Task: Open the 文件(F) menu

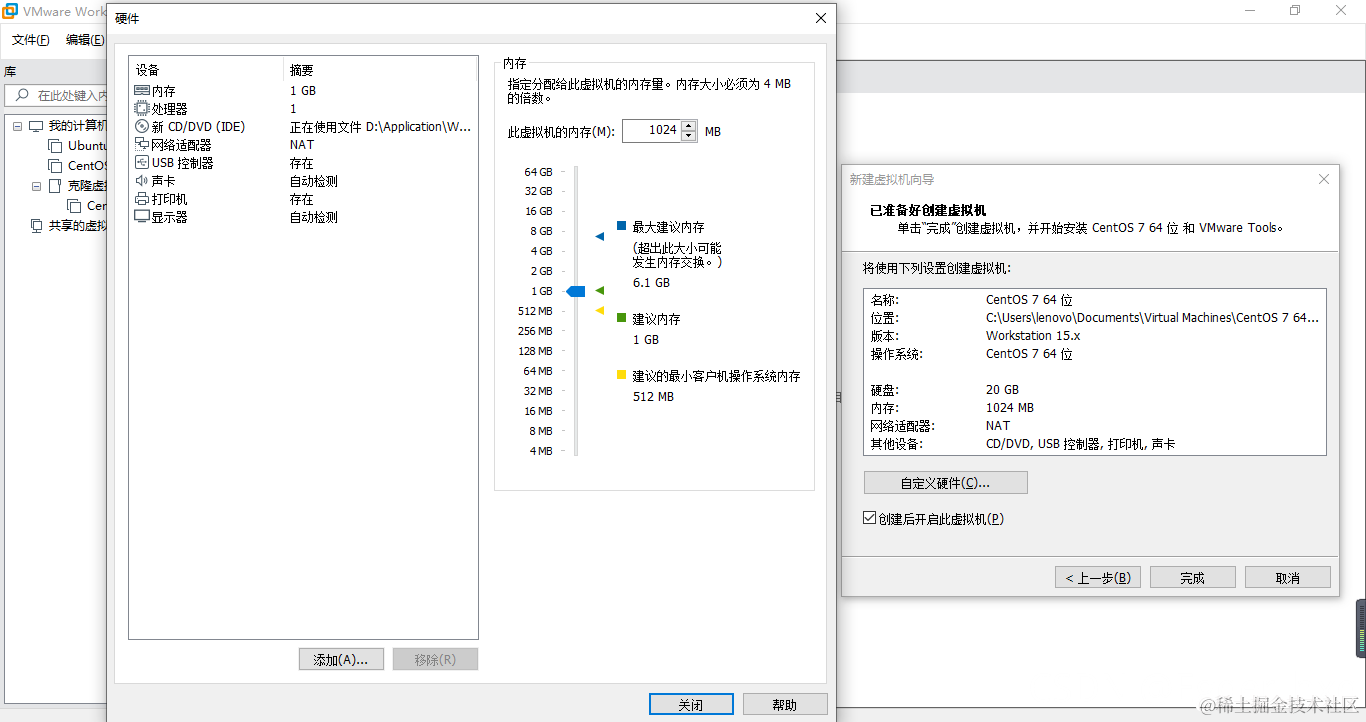Action: (x=29, y=39)
